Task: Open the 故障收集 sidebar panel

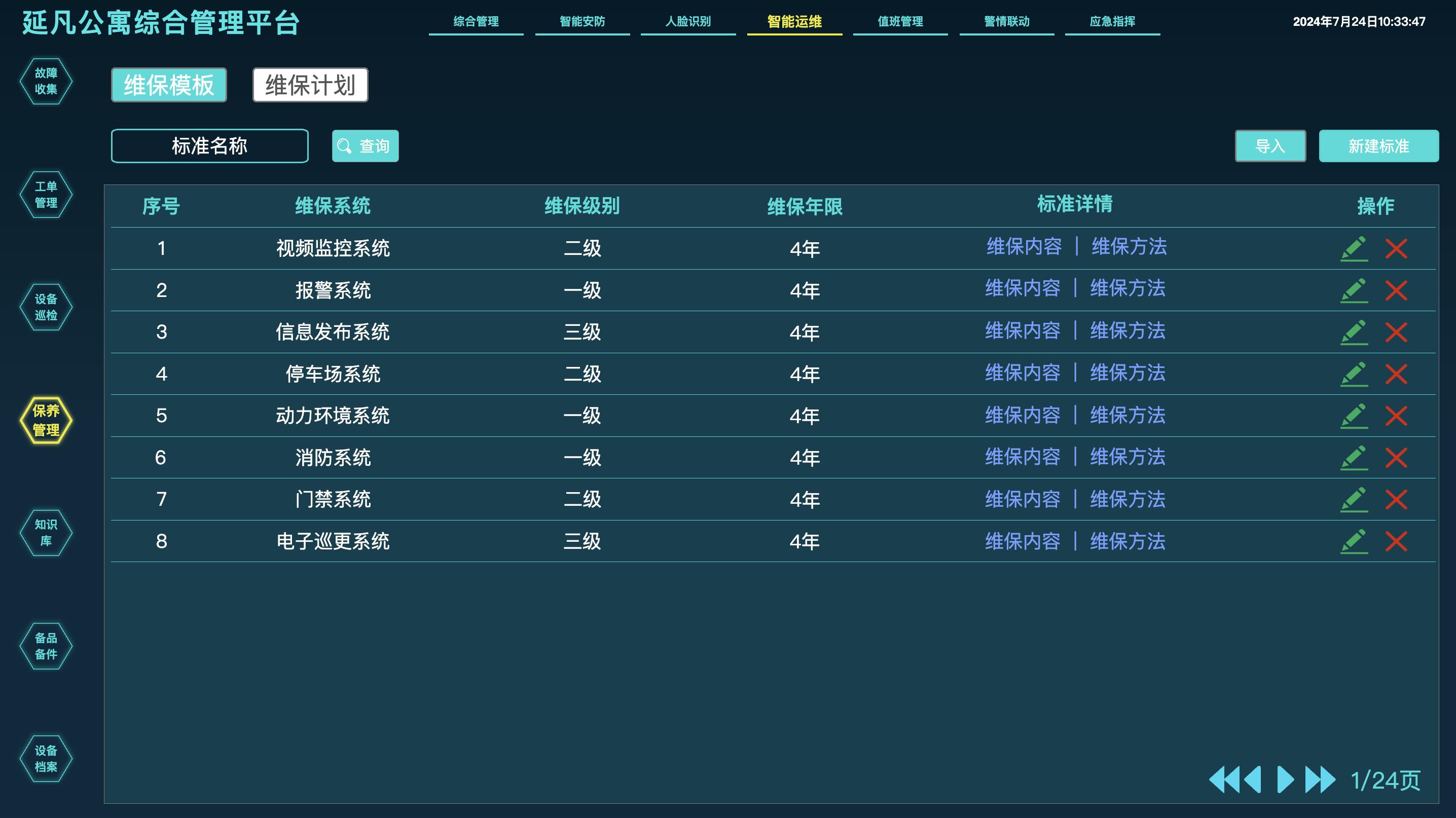Action: 46,81
